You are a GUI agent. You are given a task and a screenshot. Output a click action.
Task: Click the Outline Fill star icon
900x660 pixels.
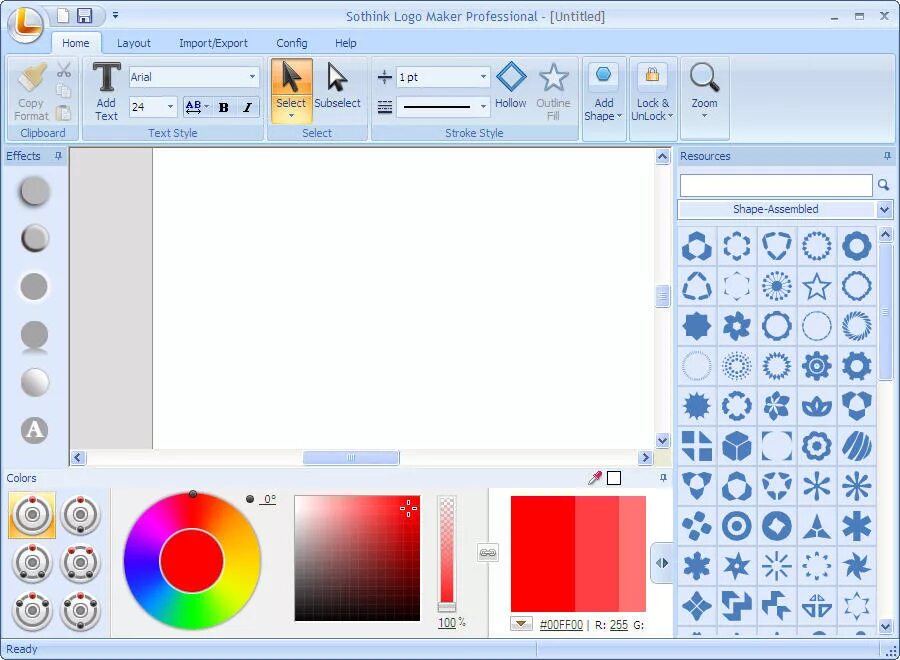[553, 77]
